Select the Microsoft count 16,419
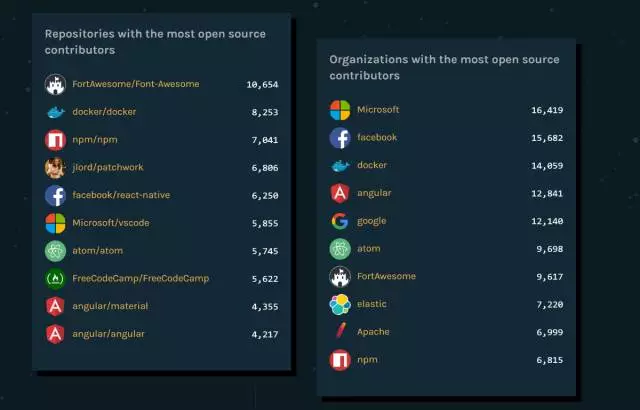Image resolution: width=640 pixels, height=410 pixels. pos(547,110)
